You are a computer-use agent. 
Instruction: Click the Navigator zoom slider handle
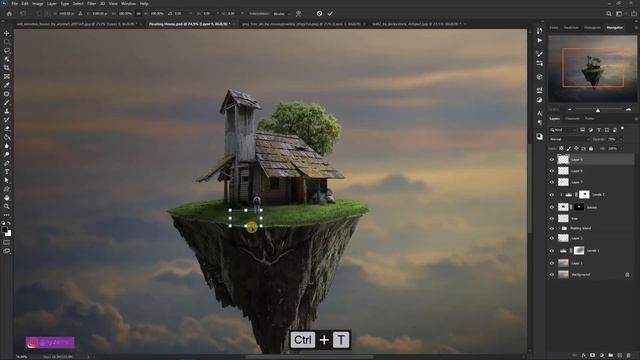pos(598,110)
